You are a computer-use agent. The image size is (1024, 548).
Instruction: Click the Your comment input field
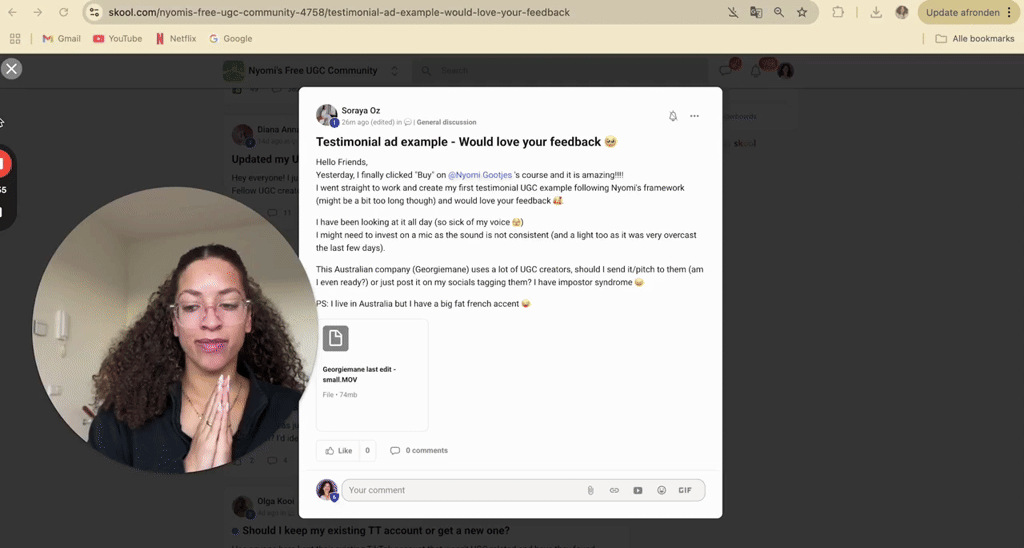(x=523, y=491)
